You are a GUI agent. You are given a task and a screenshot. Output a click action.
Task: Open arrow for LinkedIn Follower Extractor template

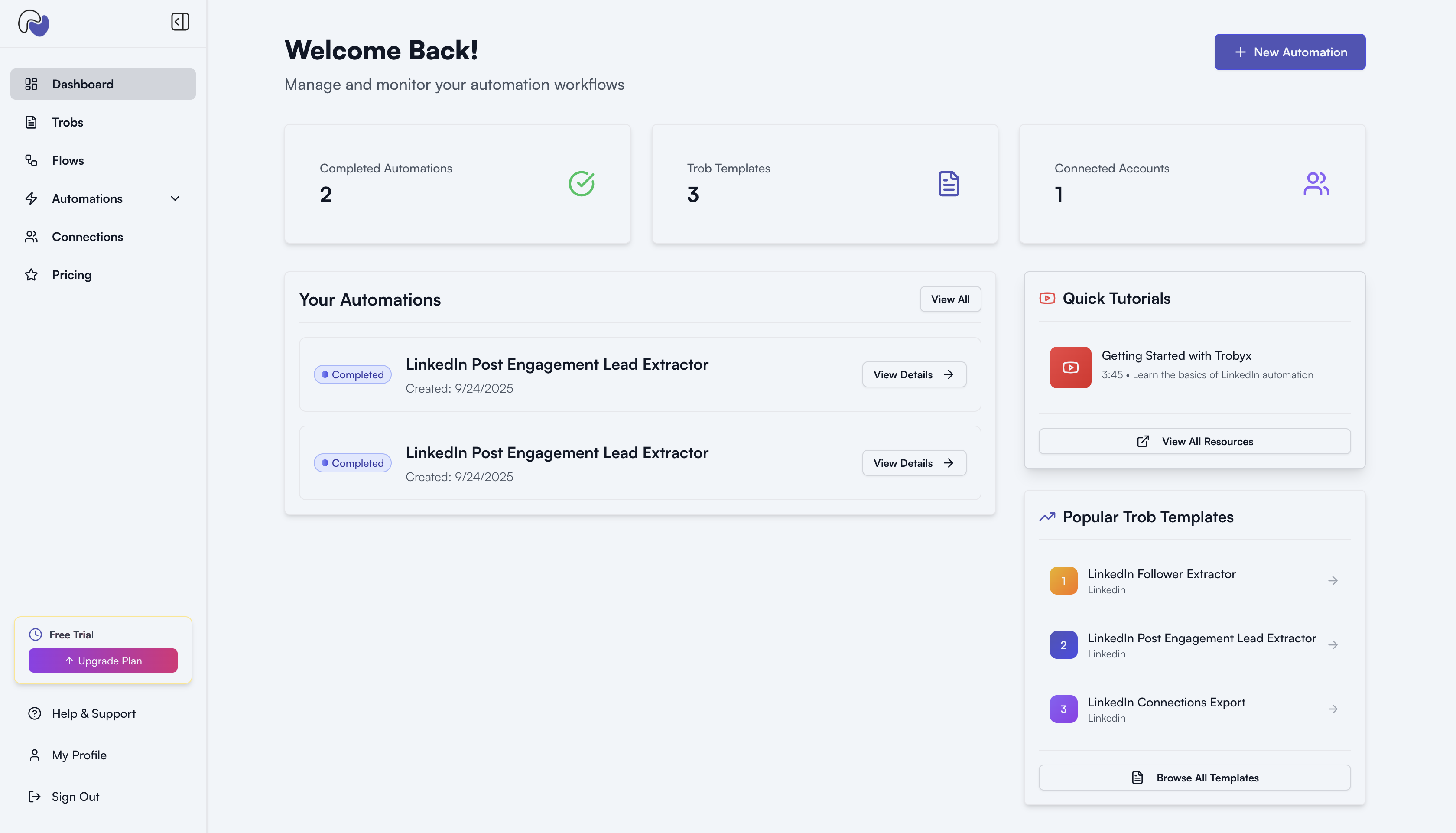pyautogui.click(x=1332, y=581)
